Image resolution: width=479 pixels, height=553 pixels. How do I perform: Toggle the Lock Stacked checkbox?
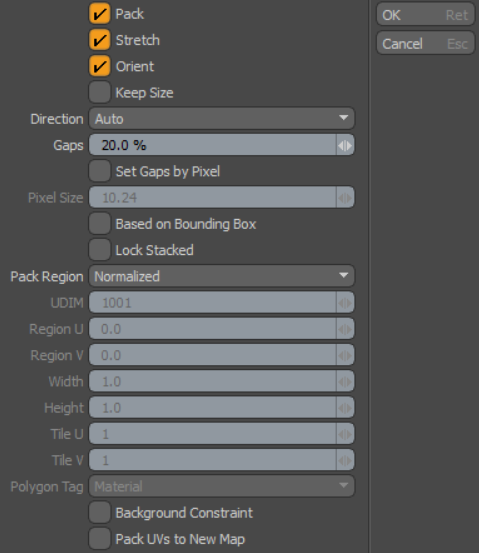99,250
